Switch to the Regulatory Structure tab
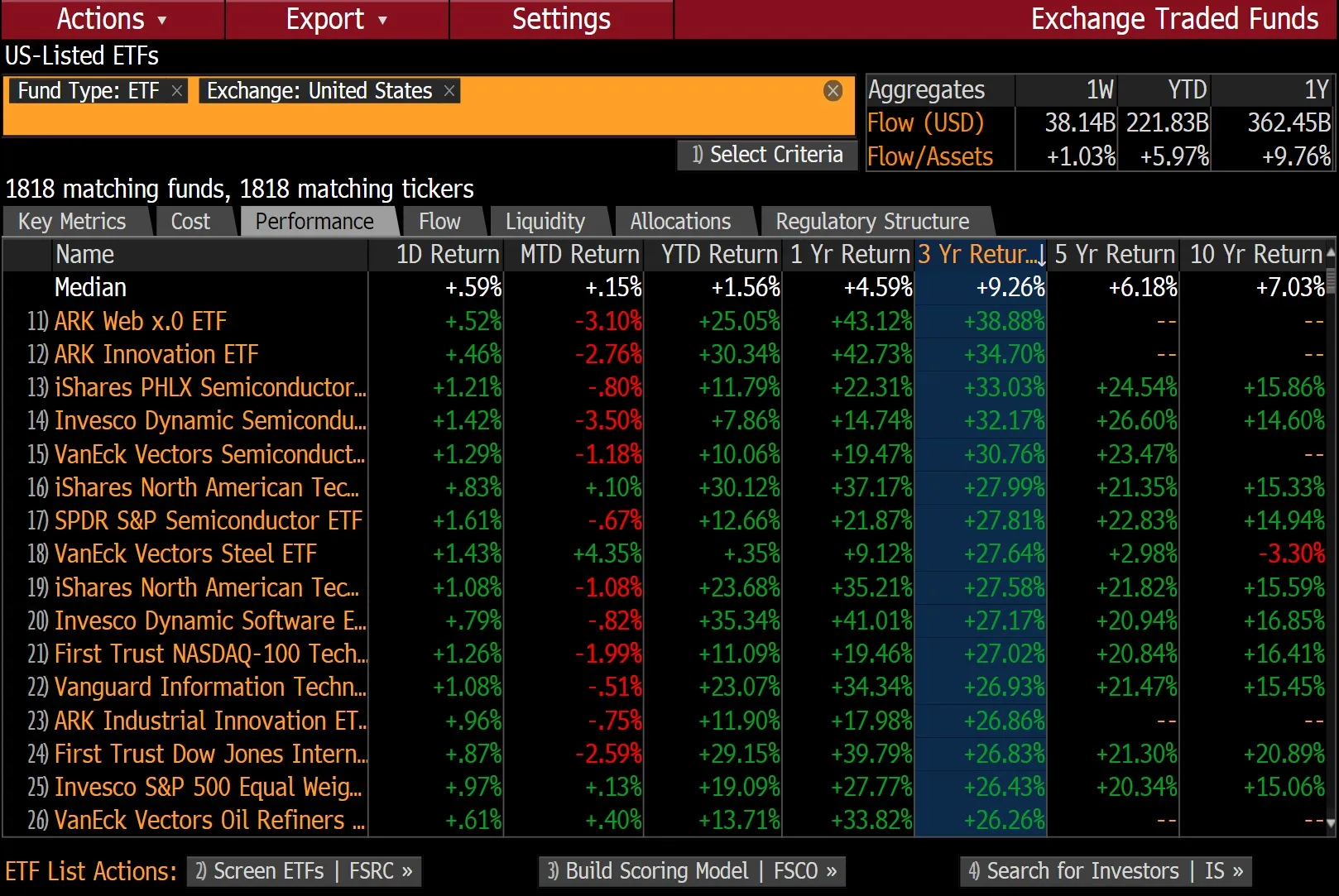Viewport: 1339px width, 896px height. pyautogui.click(x=871, y=221)
